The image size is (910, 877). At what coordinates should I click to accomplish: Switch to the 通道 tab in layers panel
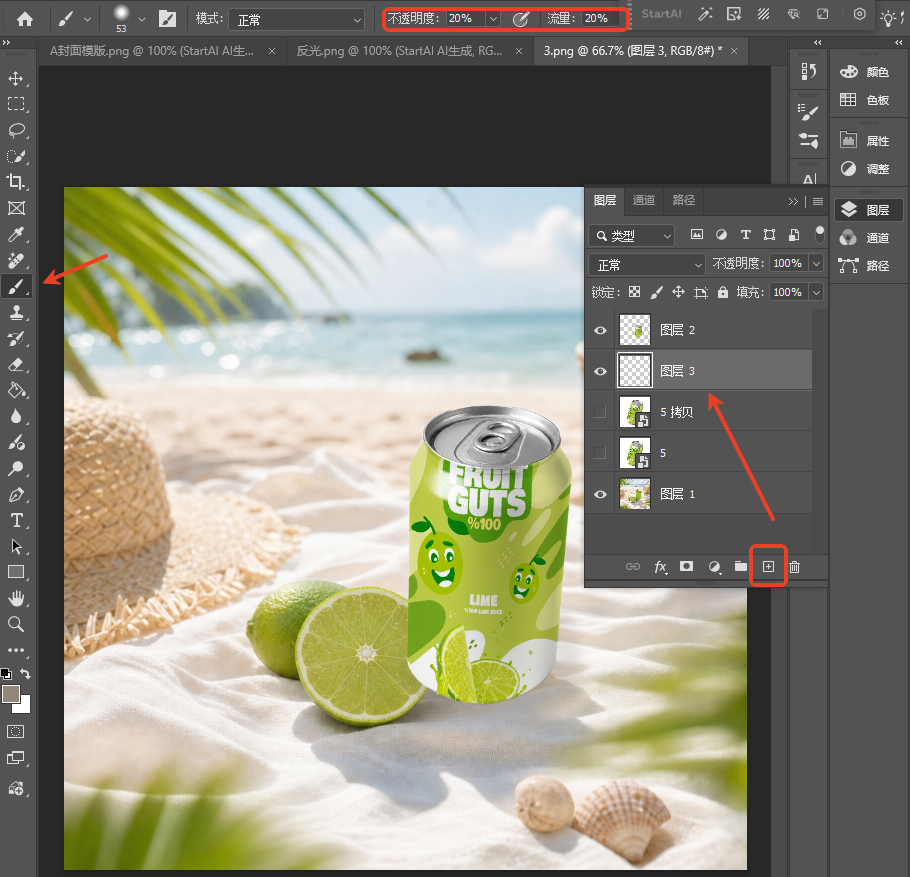(x=644, y=200)
